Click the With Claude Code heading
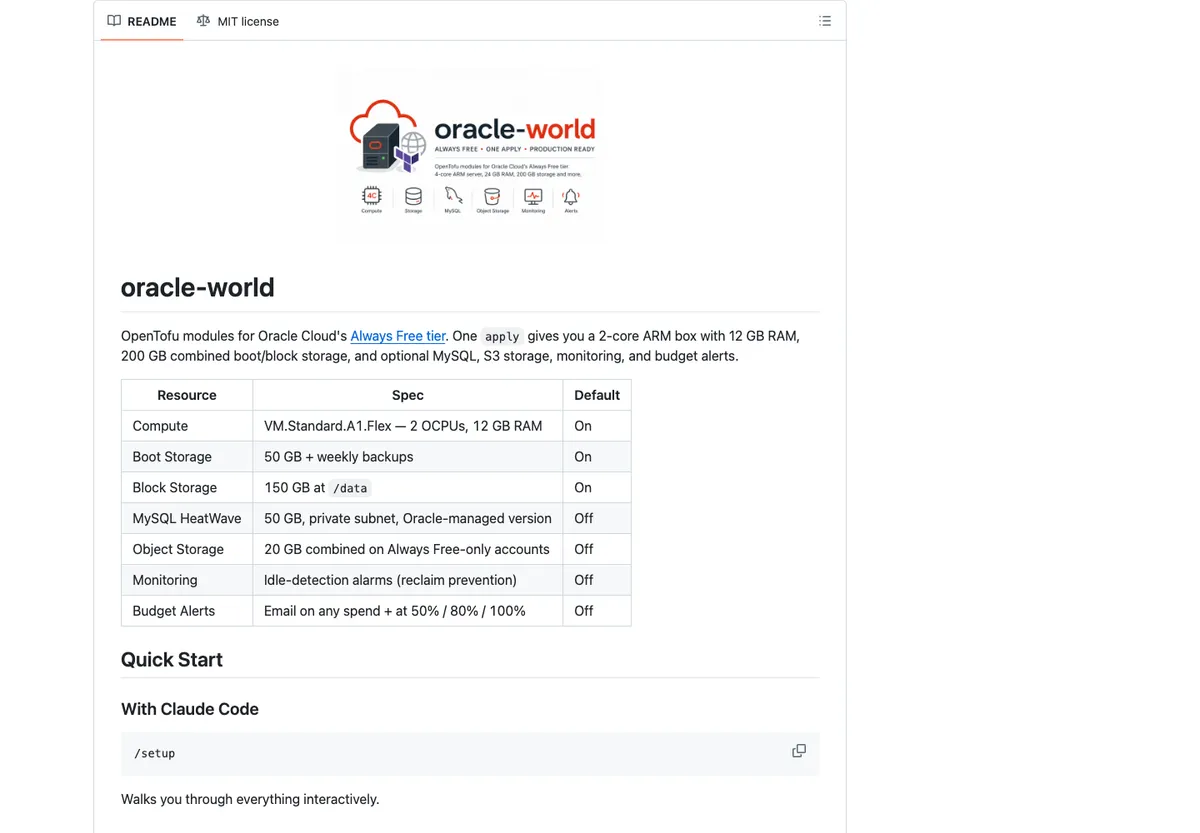The width and height of the screenshot is (1200, 833). [x=190, y=709]
